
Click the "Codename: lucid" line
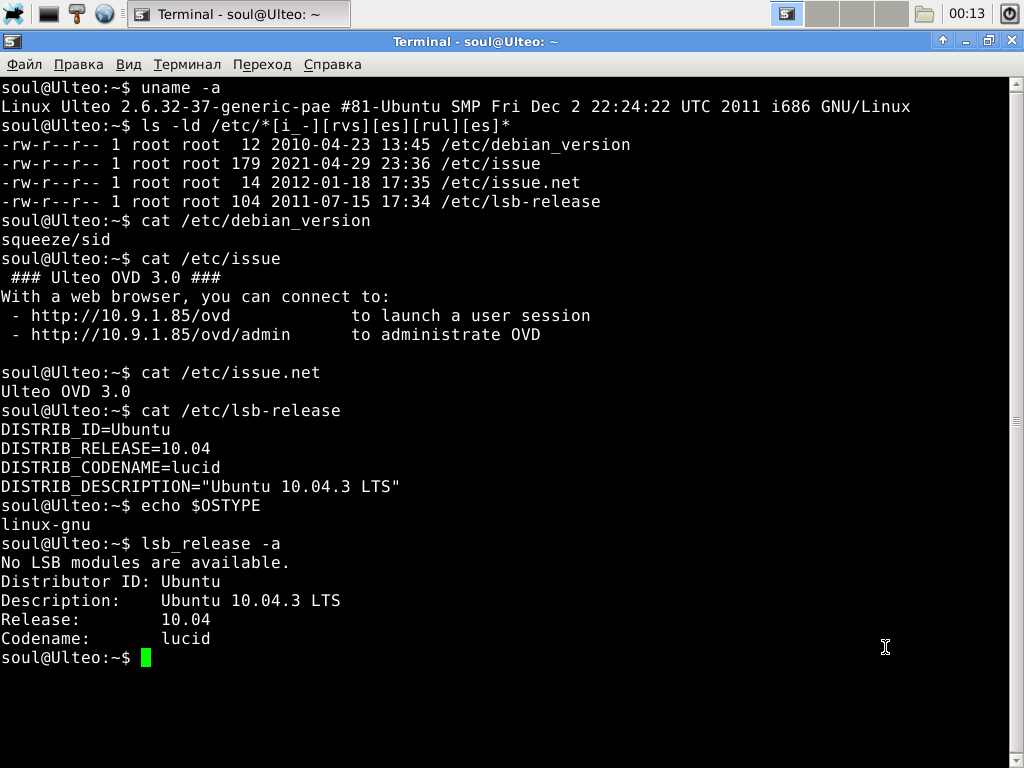tap(106, 639)
